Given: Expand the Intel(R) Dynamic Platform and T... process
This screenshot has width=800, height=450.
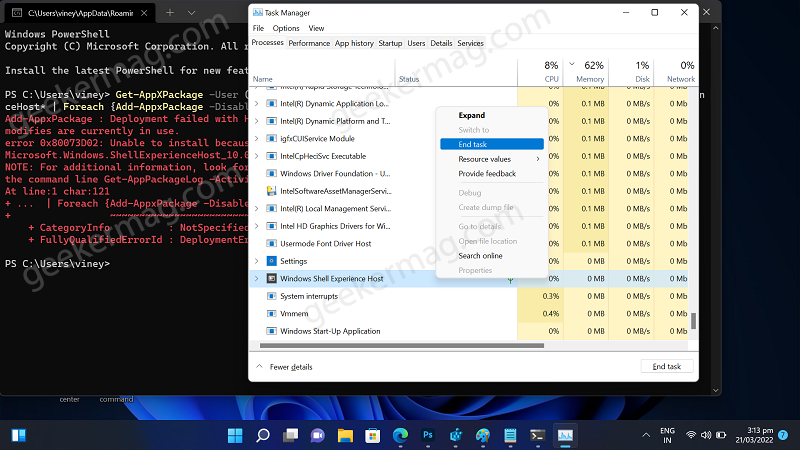Looking at the screenshot, I should pos(257,121).
